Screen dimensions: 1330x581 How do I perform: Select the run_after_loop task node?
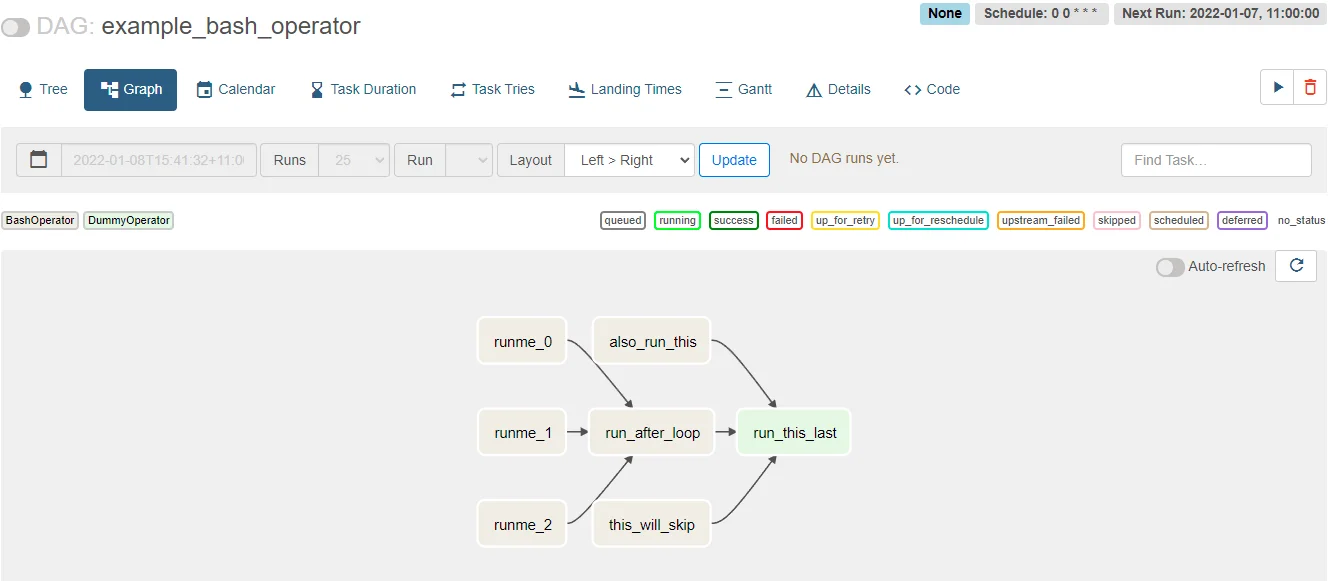point(652,433)
